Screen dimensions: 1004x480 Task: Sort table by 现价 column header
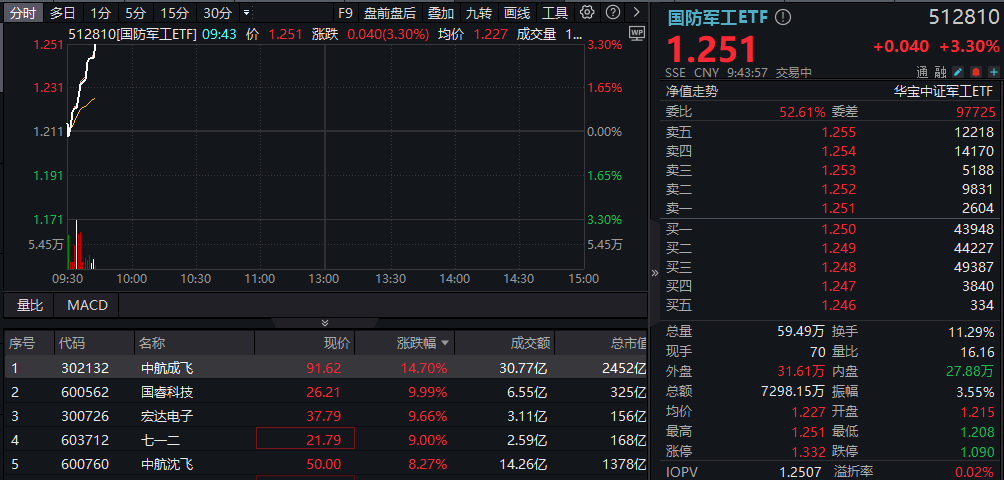point(336,344)
